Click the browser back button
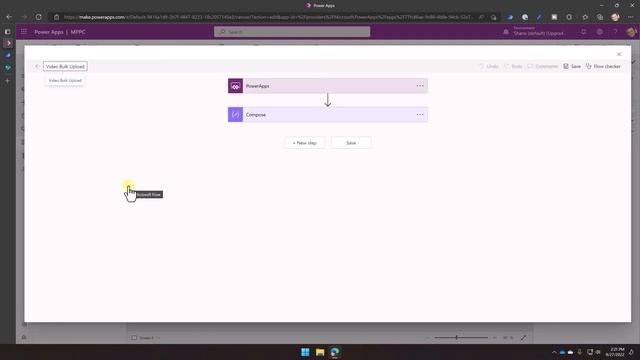The width and height of the screenshot is (640, 360). click(x=9, y=17)
